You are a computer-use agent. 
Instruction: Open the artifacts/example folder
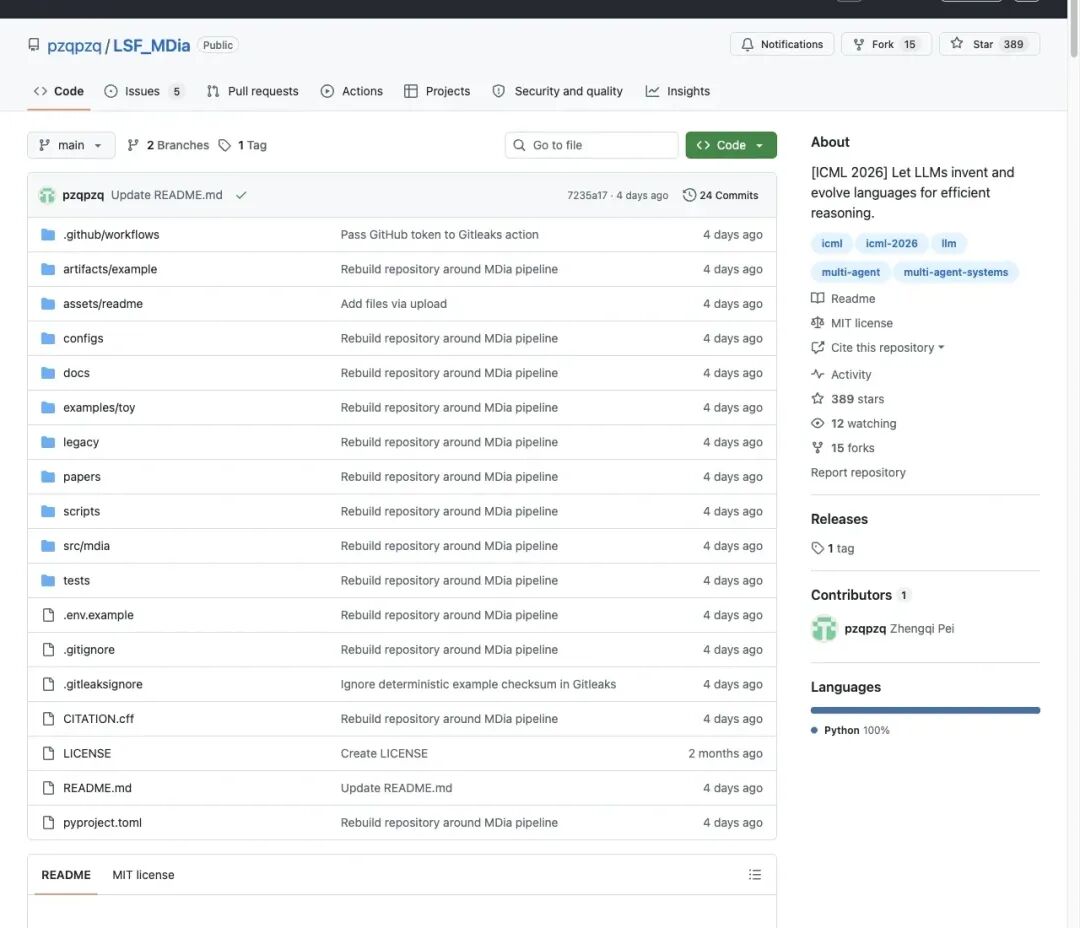click(110, 269)
